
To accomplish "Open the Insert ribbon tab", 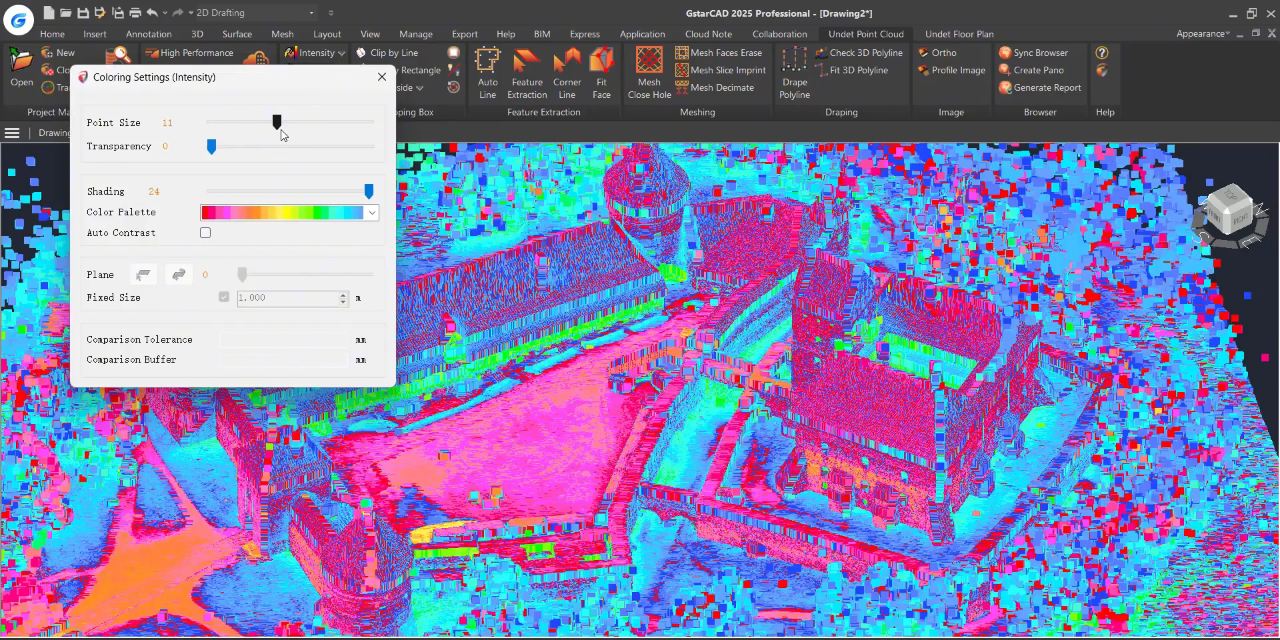I will click(95, 34).
